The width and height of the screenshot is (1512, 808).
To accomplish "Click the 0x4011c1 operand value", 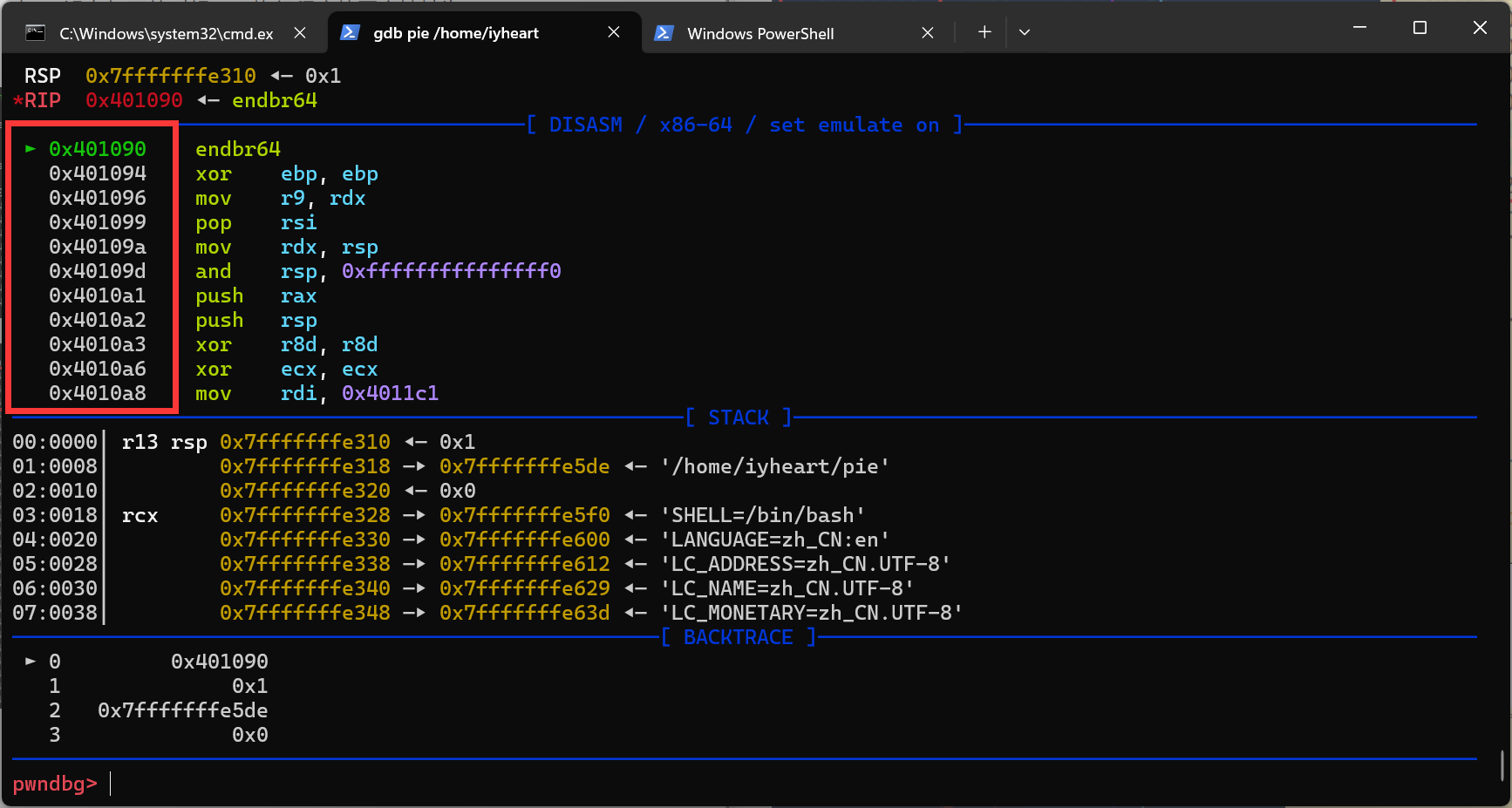I will click(x=391, y=393).
